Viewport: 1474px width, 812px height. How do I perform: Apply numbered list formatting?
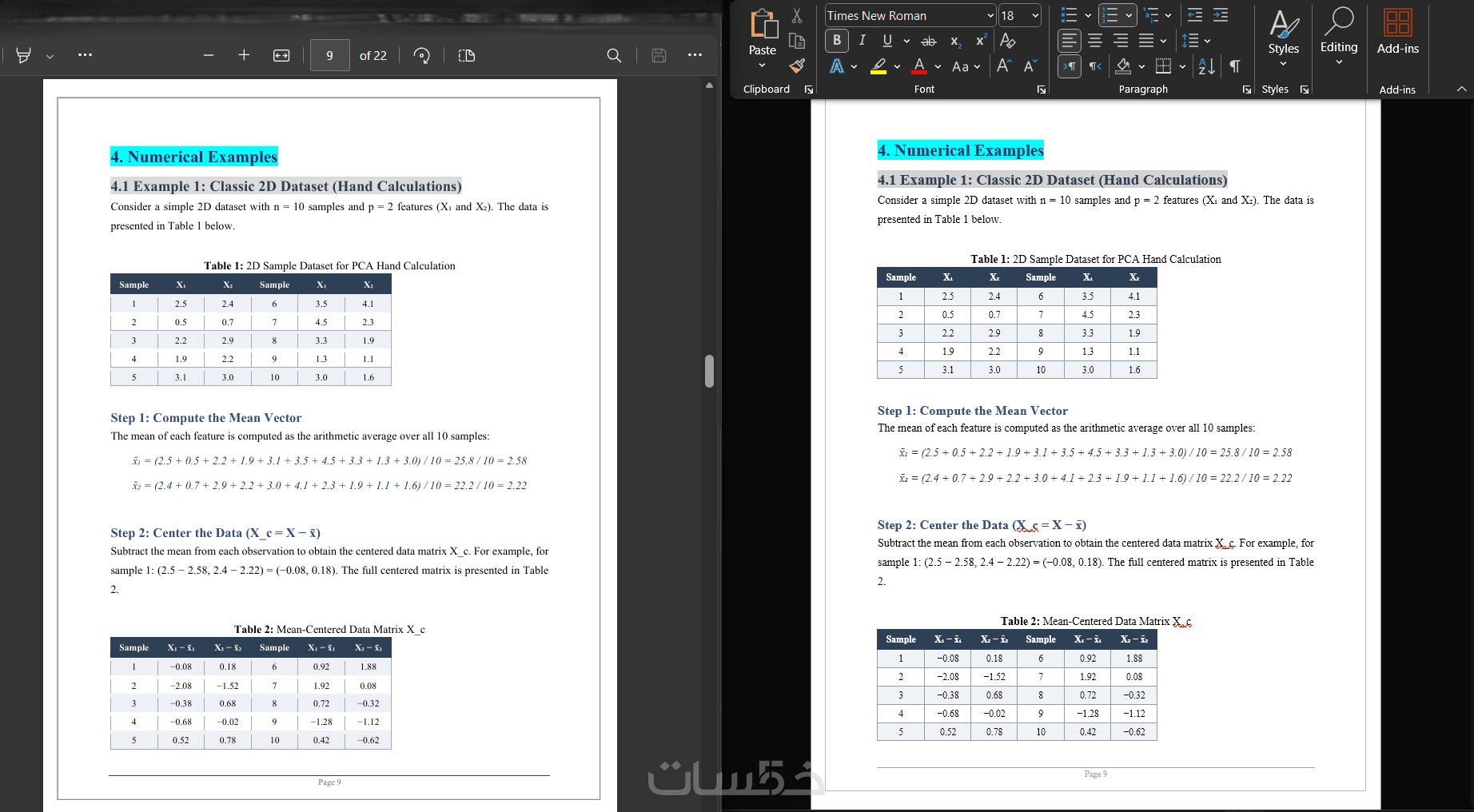click(x=1109, y=15)
